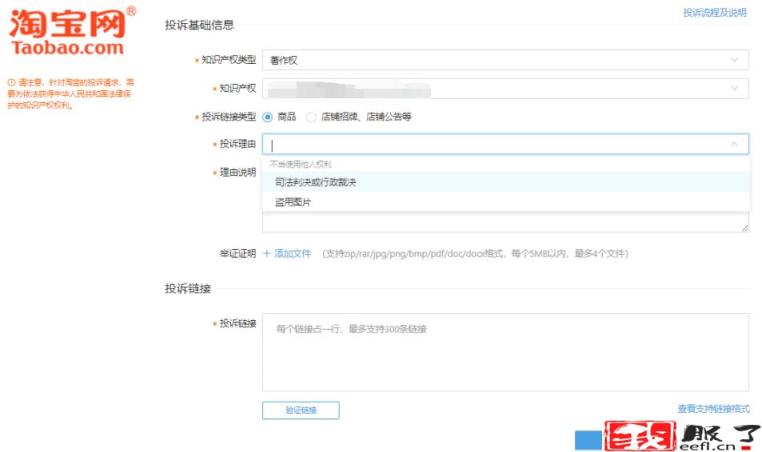Screen dimensions: 762x452
Task: Click the blue square beside the red watermark
Action: point(588,438)
